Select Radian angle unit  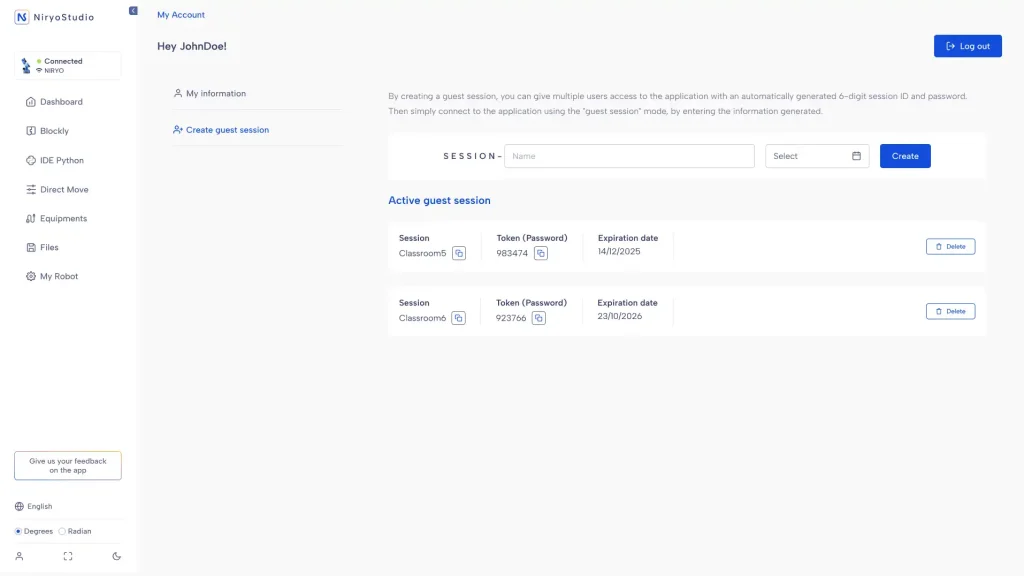click(62, 531)
